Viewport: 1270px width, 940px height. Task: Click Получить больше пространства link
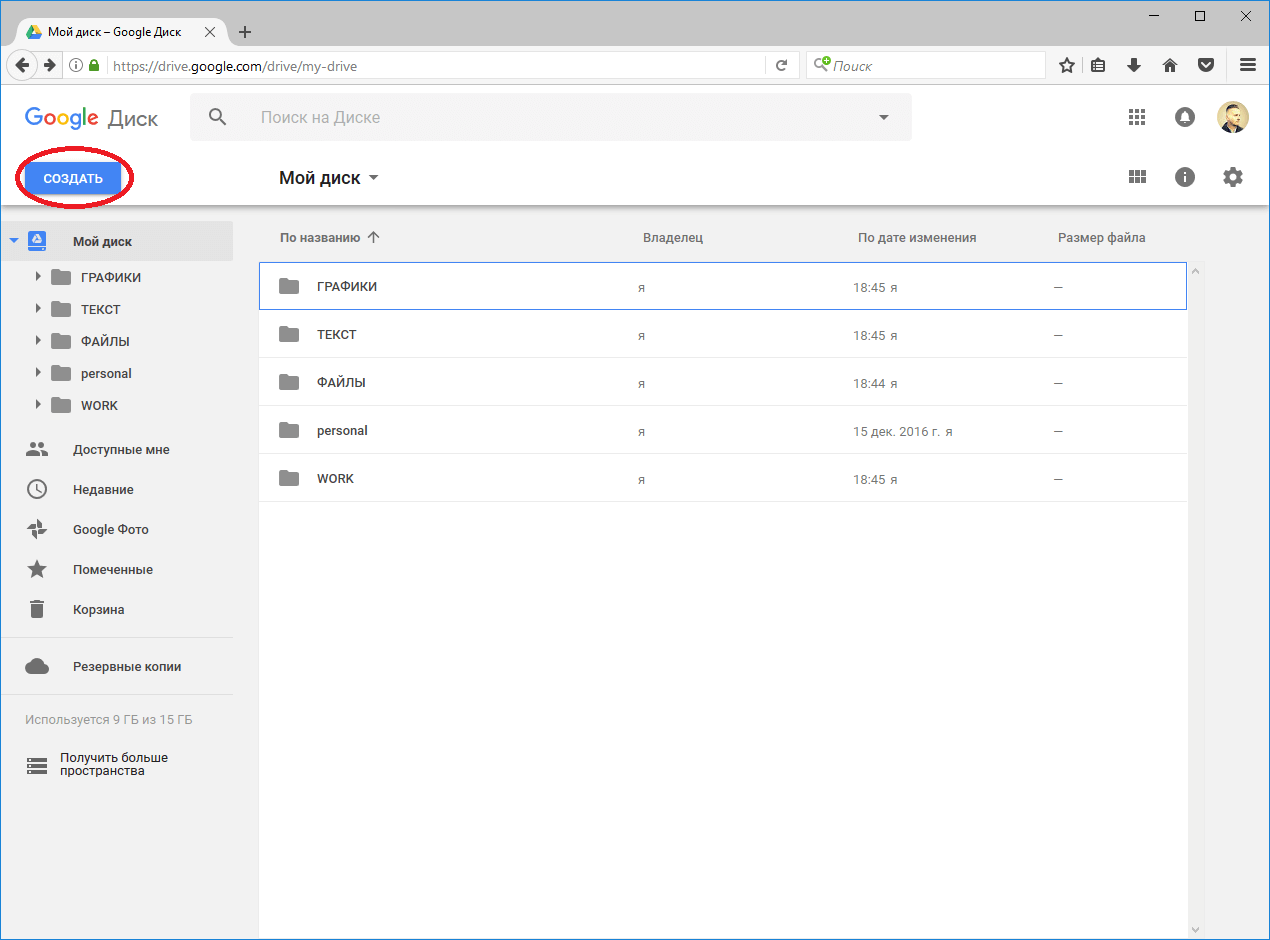click(x=113, y=764)
